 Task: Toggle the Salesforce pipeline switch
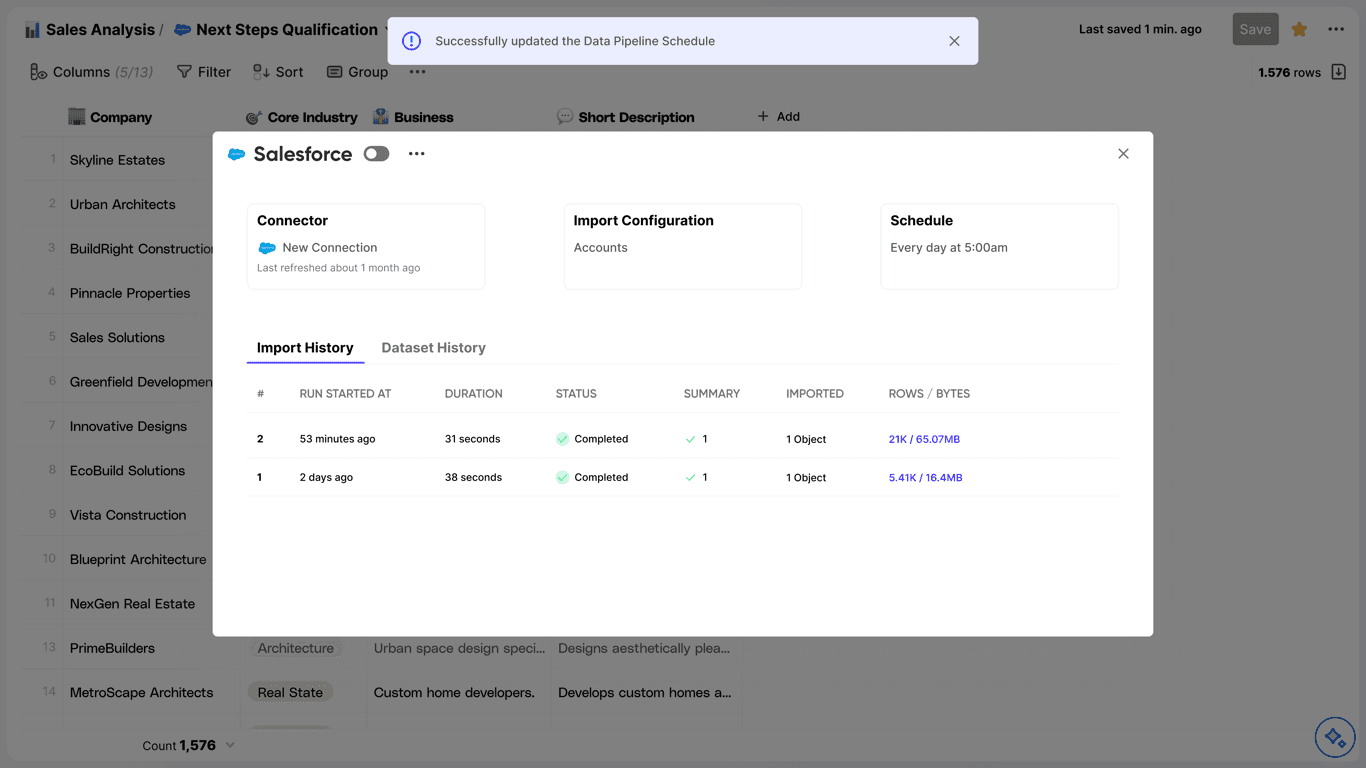click(376, 154)
